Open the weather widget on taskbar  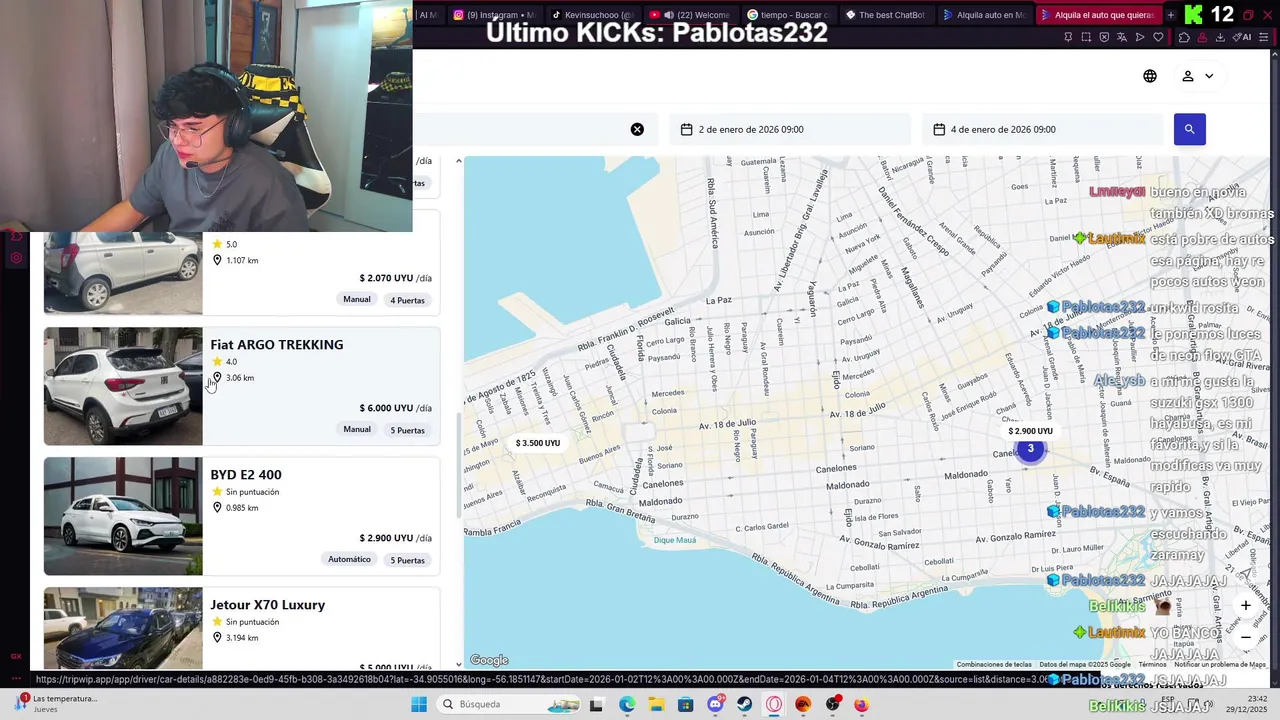(x=55, y=704)
